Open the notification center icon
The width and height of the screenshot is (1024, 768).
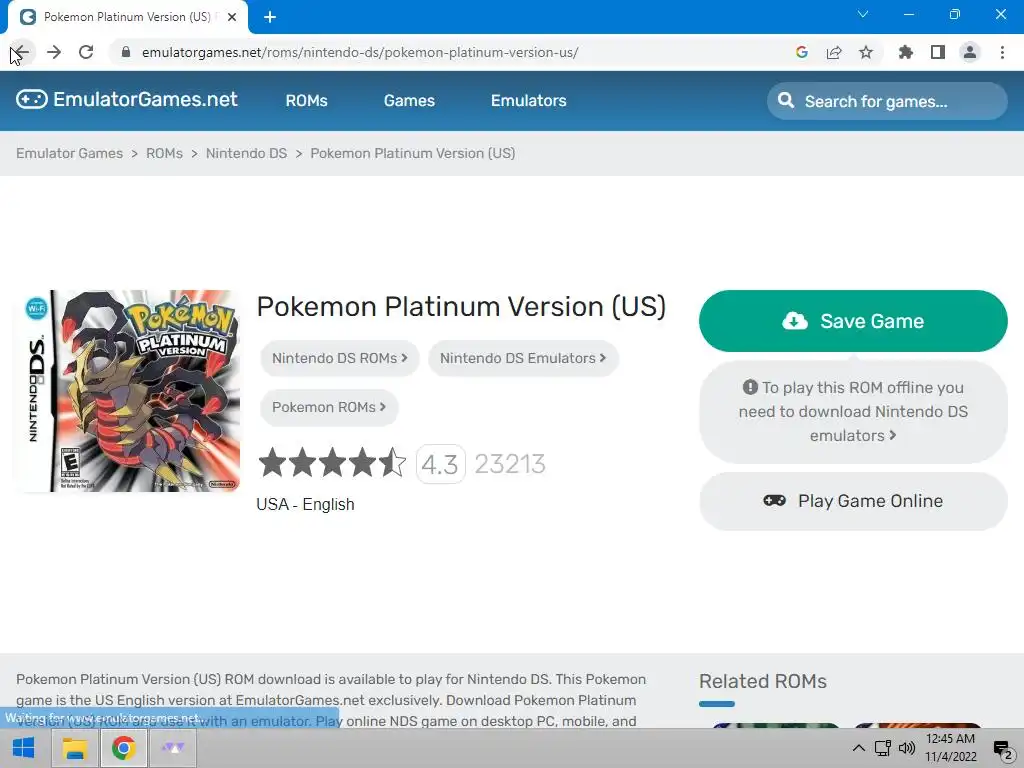point(1003,748)
